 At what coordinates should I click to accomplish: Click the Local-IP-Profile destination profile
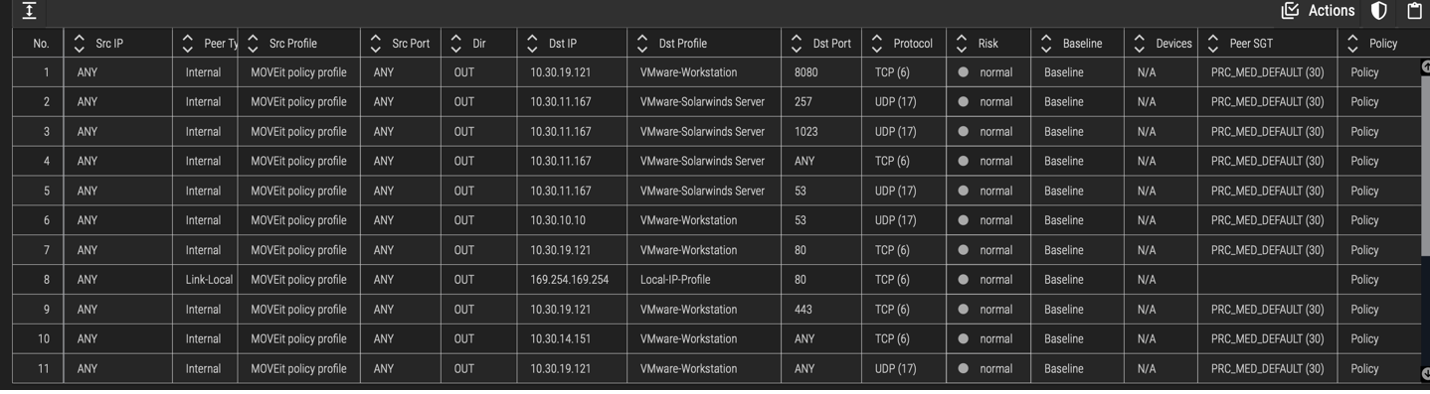pyautogui.click(x=675, y=280)
